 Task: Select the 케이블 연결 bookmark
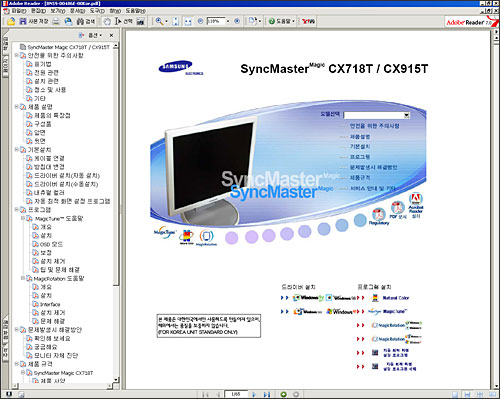(x=49, y=158)
